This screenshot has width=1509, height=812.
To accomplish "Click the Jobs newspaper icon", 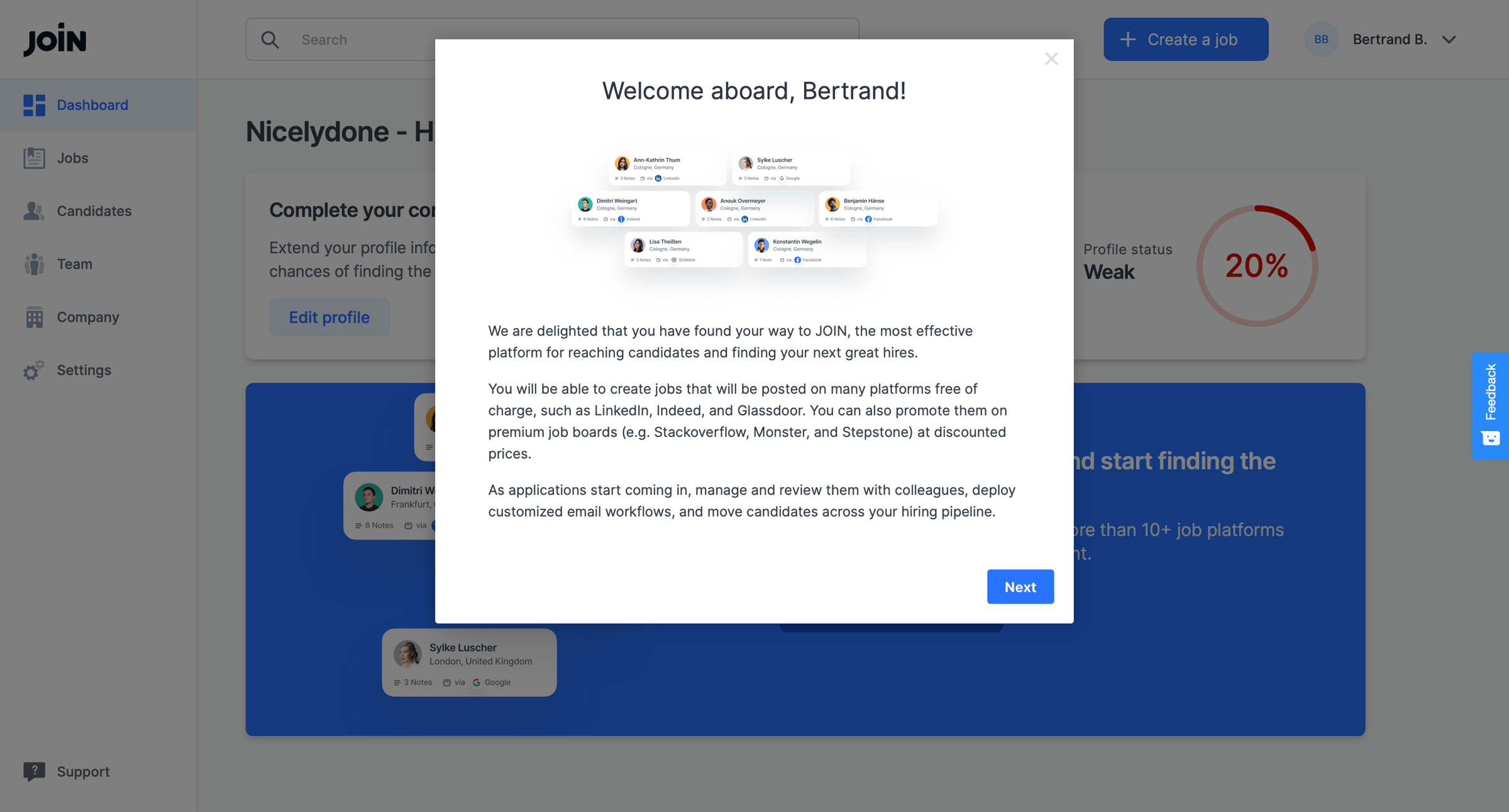I will pyautogui.click(x=34, y=158).
